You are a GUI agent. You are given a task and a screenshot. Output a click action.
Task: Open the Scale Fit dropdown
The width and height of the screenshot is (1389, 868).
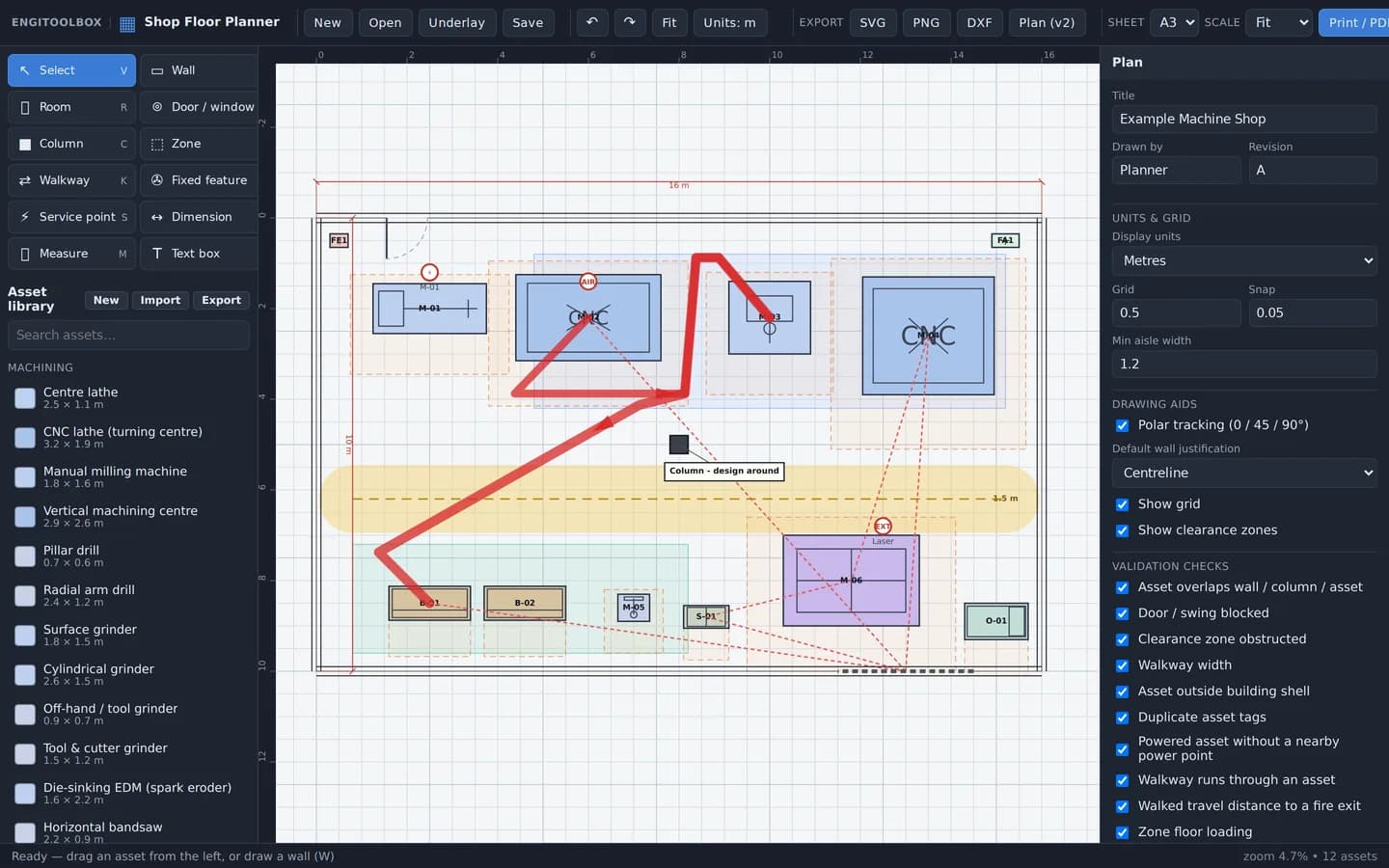point(1279,22)
